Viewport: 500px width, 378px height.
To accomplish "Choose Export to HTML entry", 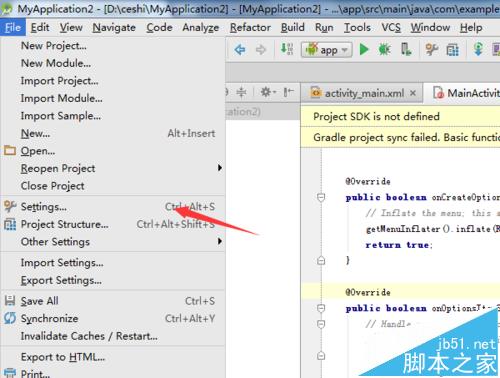I will click(113, 357).
